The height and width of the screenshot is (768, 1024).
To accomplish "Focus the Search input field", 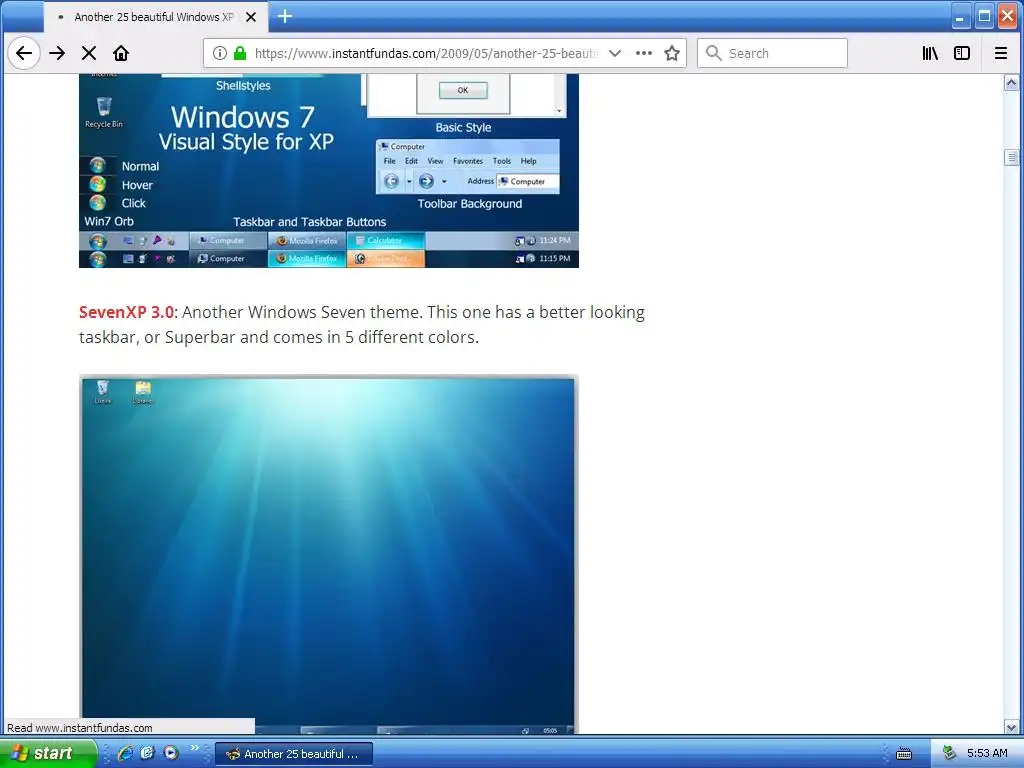I will [x=772, y=53].
